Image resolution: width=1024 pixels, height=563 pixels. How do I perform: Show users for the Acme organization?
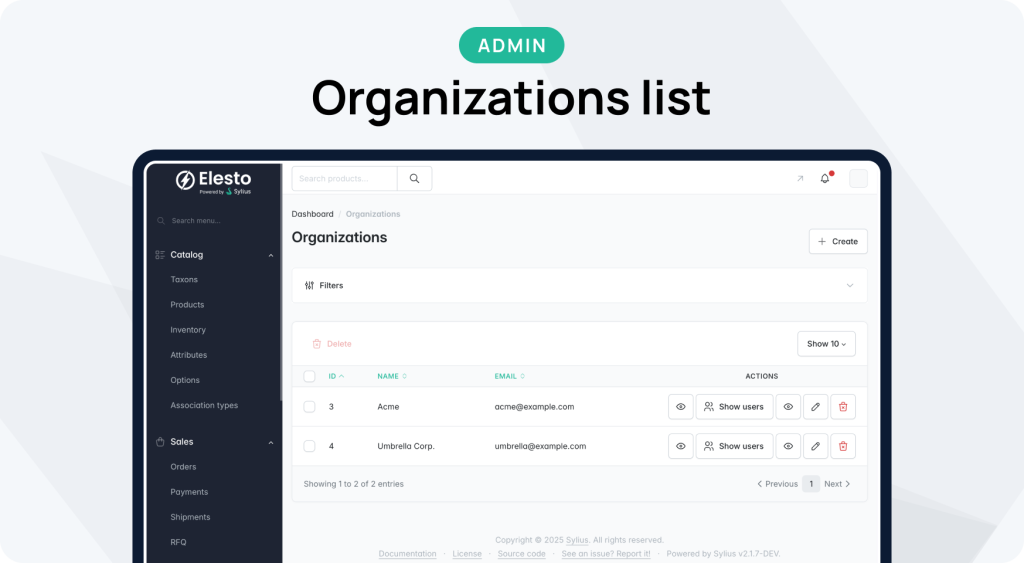734,407
